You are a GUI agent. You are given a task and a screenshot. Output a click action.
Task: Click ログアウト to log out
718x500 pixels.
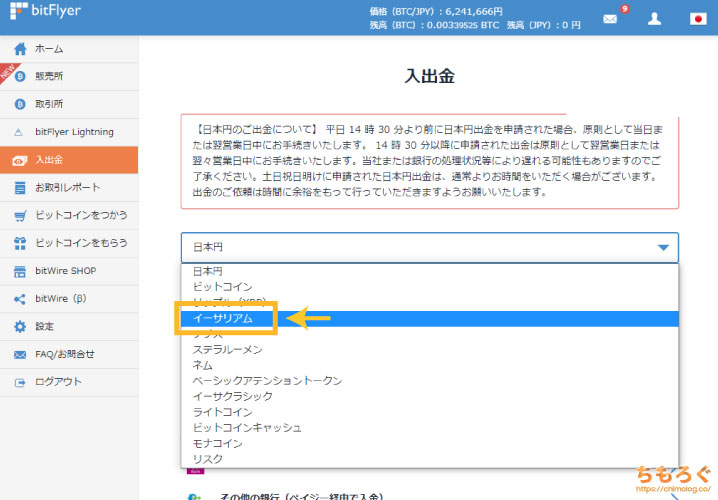(69, 382)
